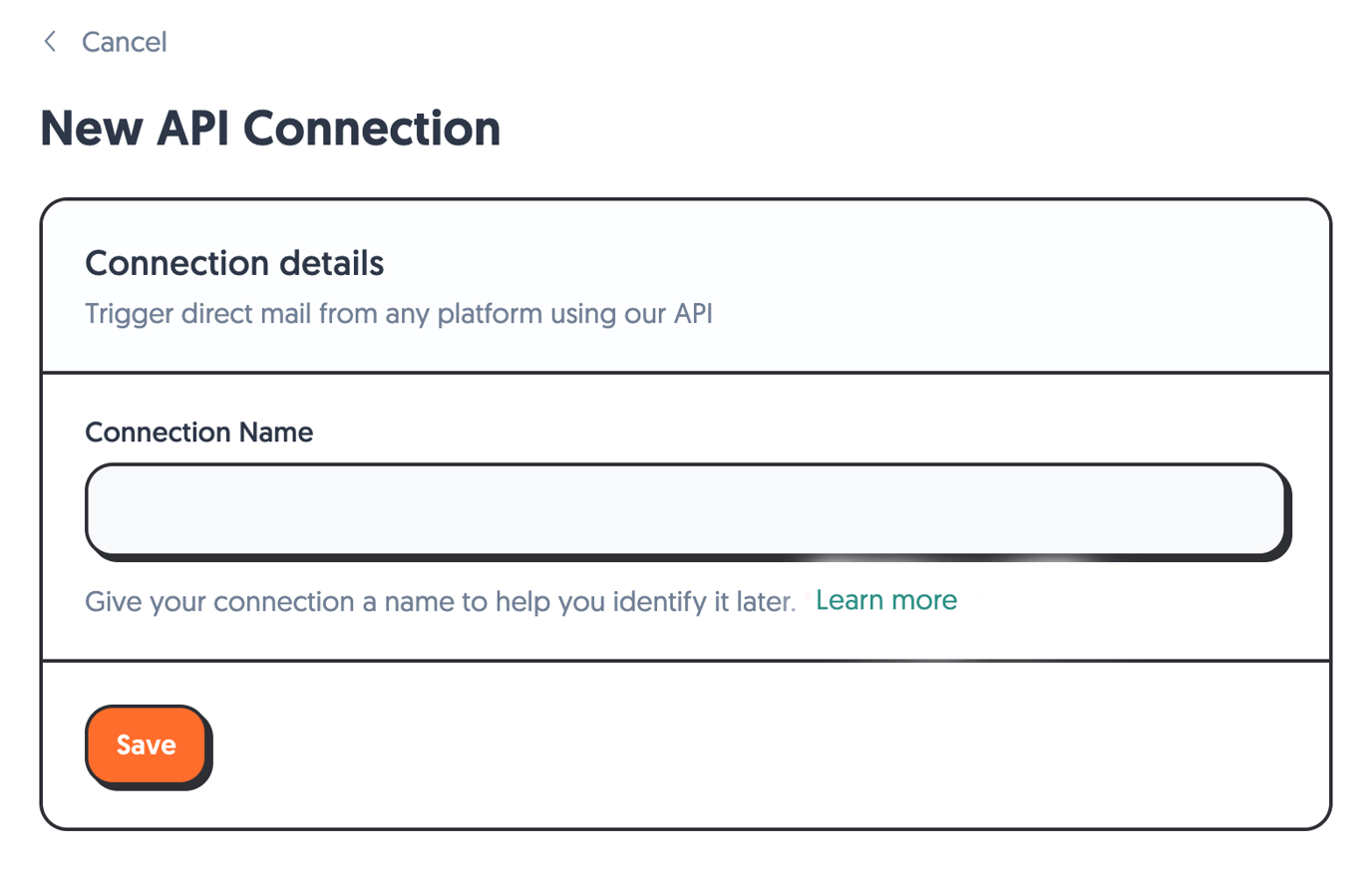Click the Connection details section heading

[234, 263]
